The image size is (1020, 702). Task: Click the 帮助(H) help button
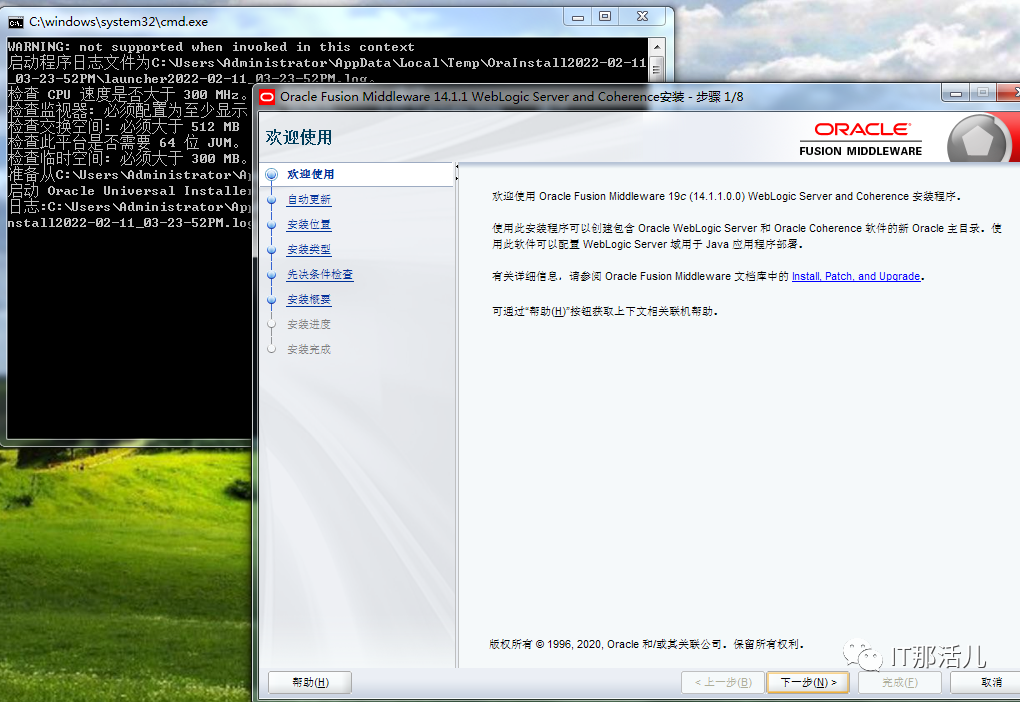(x=310, y=682)
